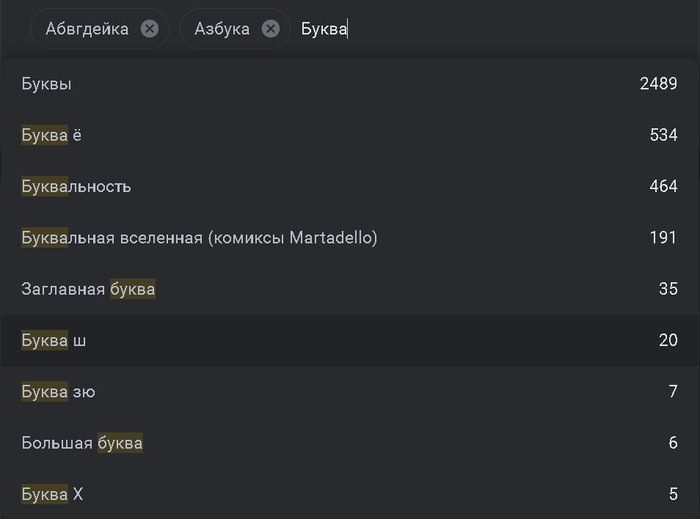Viewport: 700px width, 519px height.
Task: Click the 191 count beside Буквальная вселенная
Action: tap(663, 238)
